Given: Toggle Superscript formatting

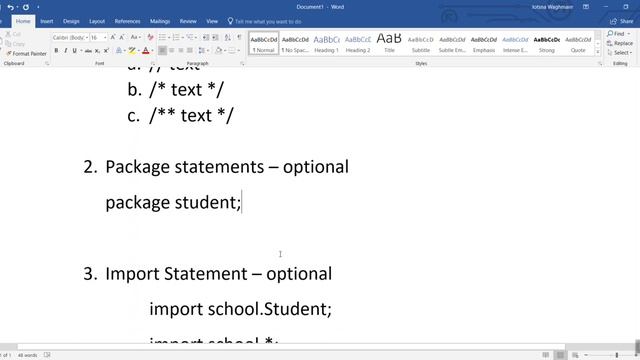Looking at the screenshot, I should tap(106, 51).
